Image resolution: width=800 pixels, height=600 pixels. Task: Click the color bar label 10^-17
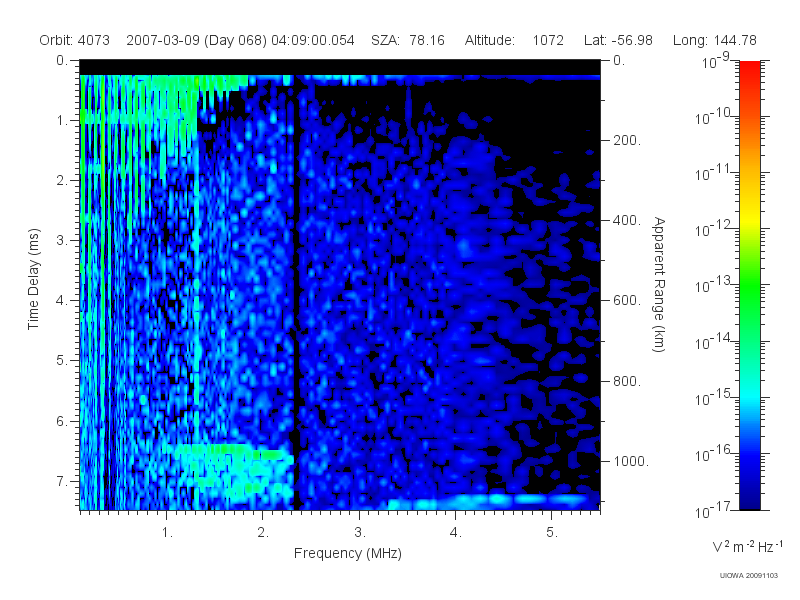[713, 510]
